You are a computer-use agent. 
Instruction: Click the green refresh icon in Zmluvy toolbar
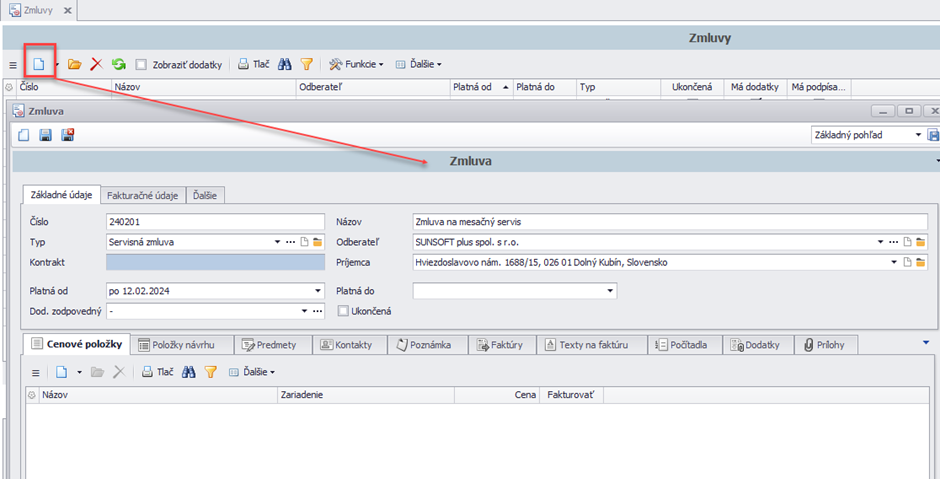(x=118, y=64)
